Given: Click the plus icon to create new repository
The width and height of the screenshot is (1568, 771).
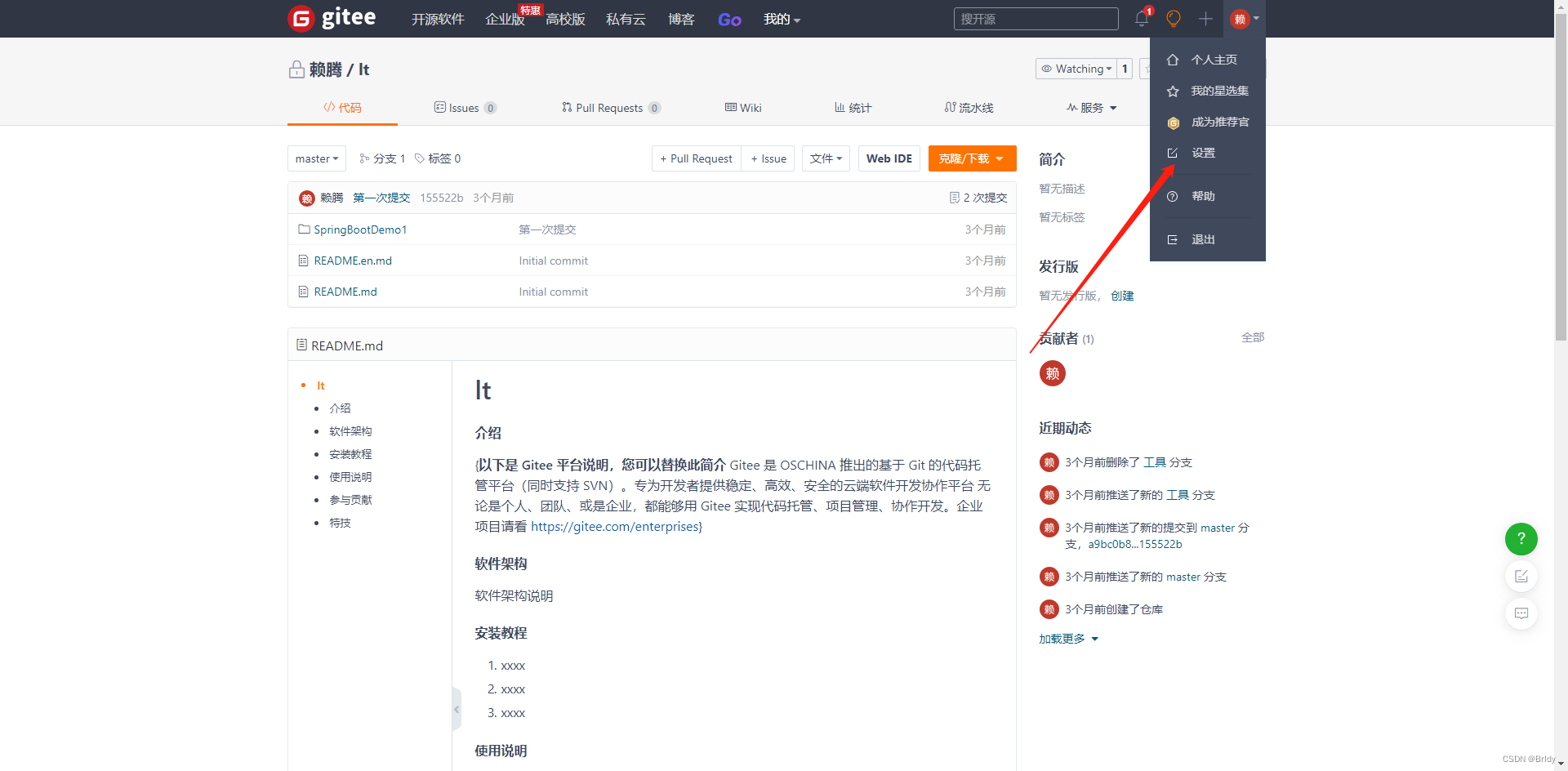Looking at the screenshot, I should coord(1205,19).
